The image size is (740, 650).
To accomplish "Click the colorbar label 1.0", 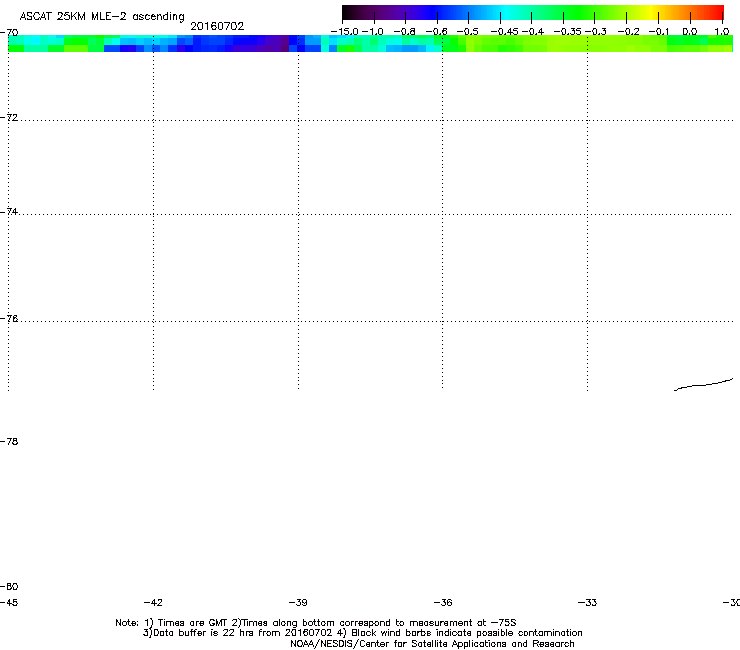I will tap(722, 32).
